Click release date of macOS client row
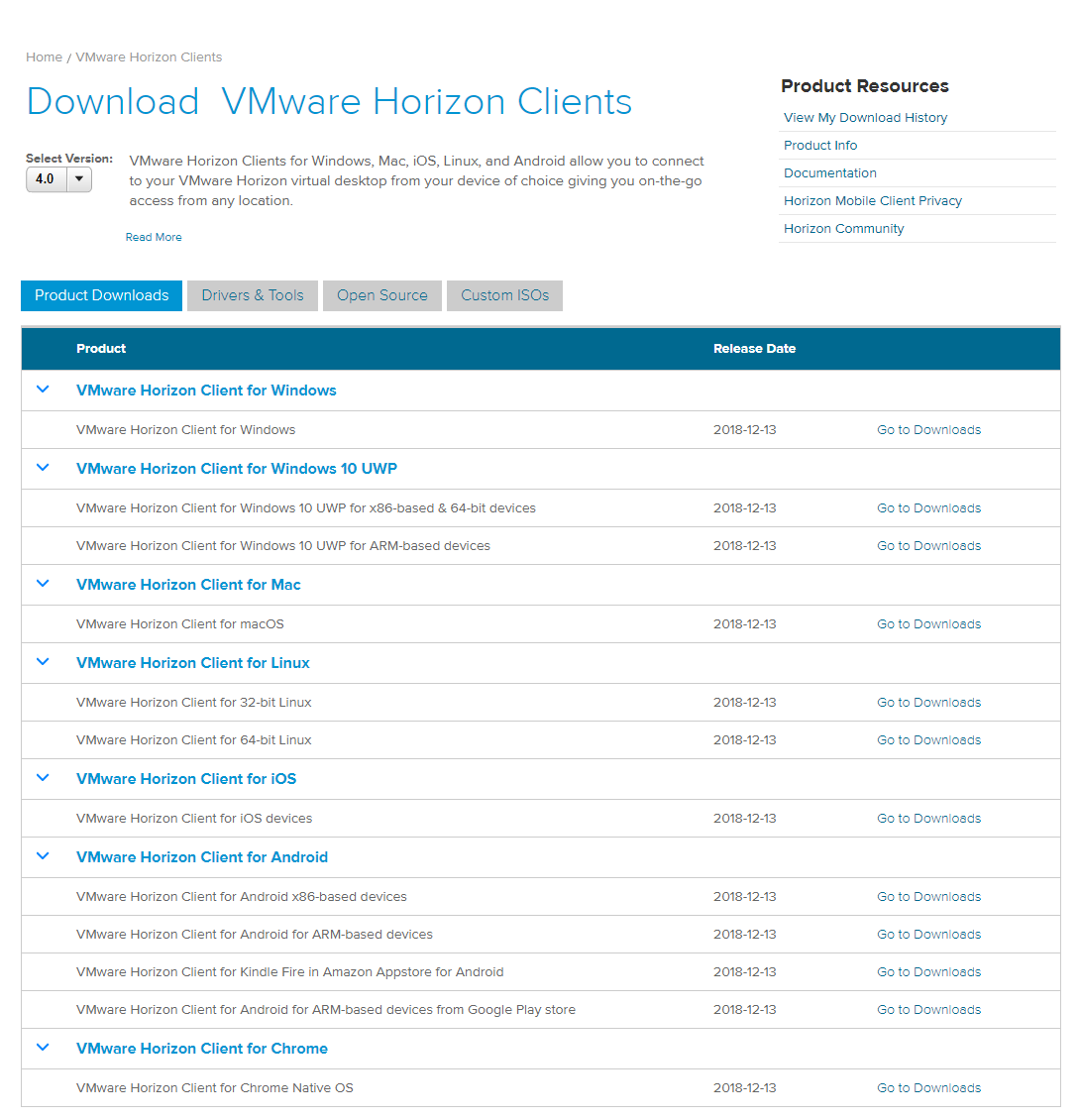1081x1120 pixels. click(745, 624)
